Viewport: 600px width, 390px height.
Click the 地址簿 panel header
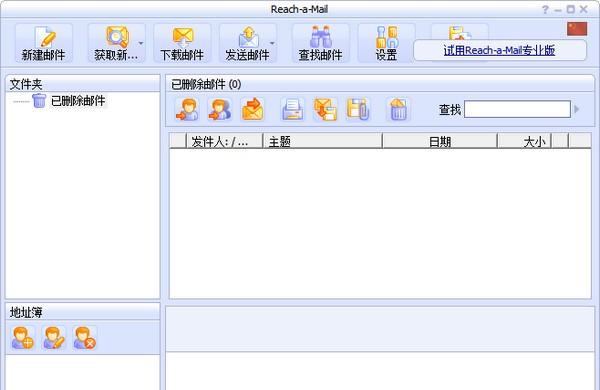(83, 312)
